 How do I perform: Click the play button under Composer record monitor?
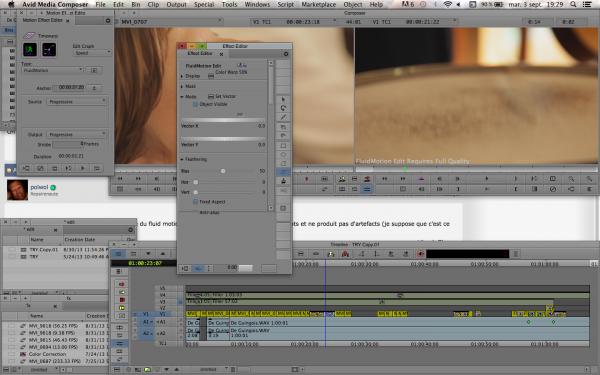tap(487, 179)
